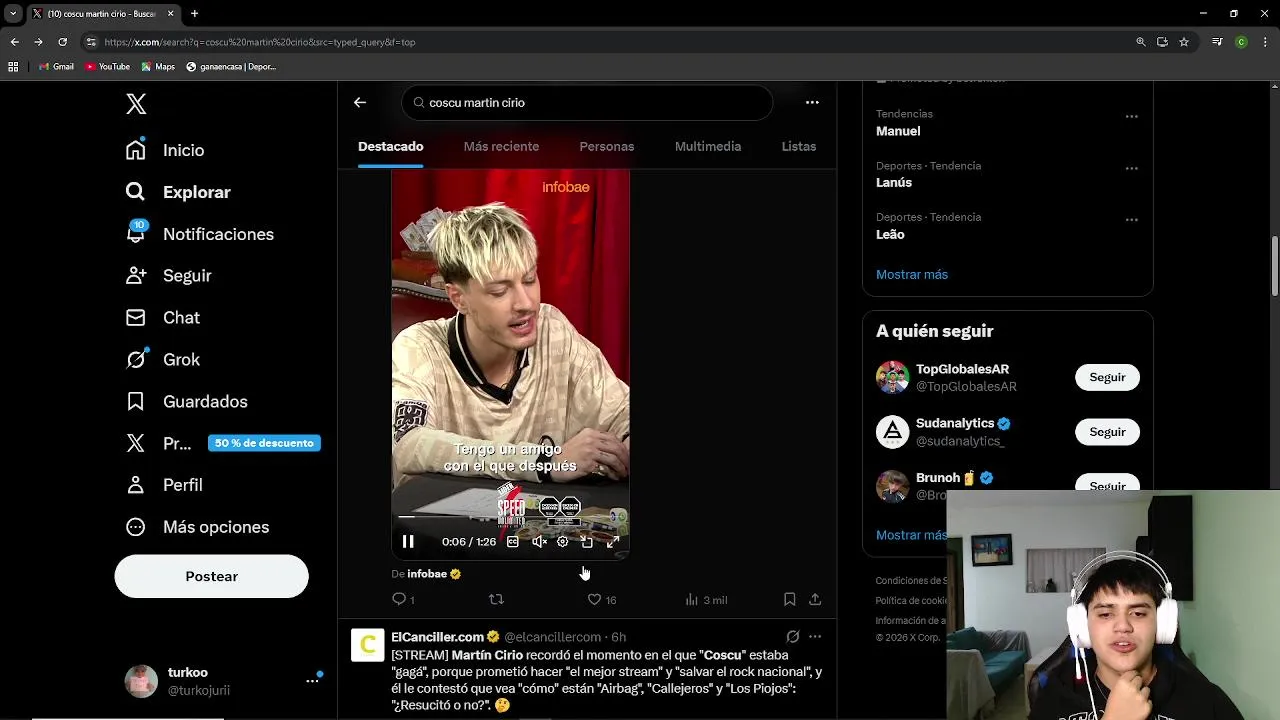Open Notificaciones with 10 badge
The image size is (1280, 720).
pos(199,234)
